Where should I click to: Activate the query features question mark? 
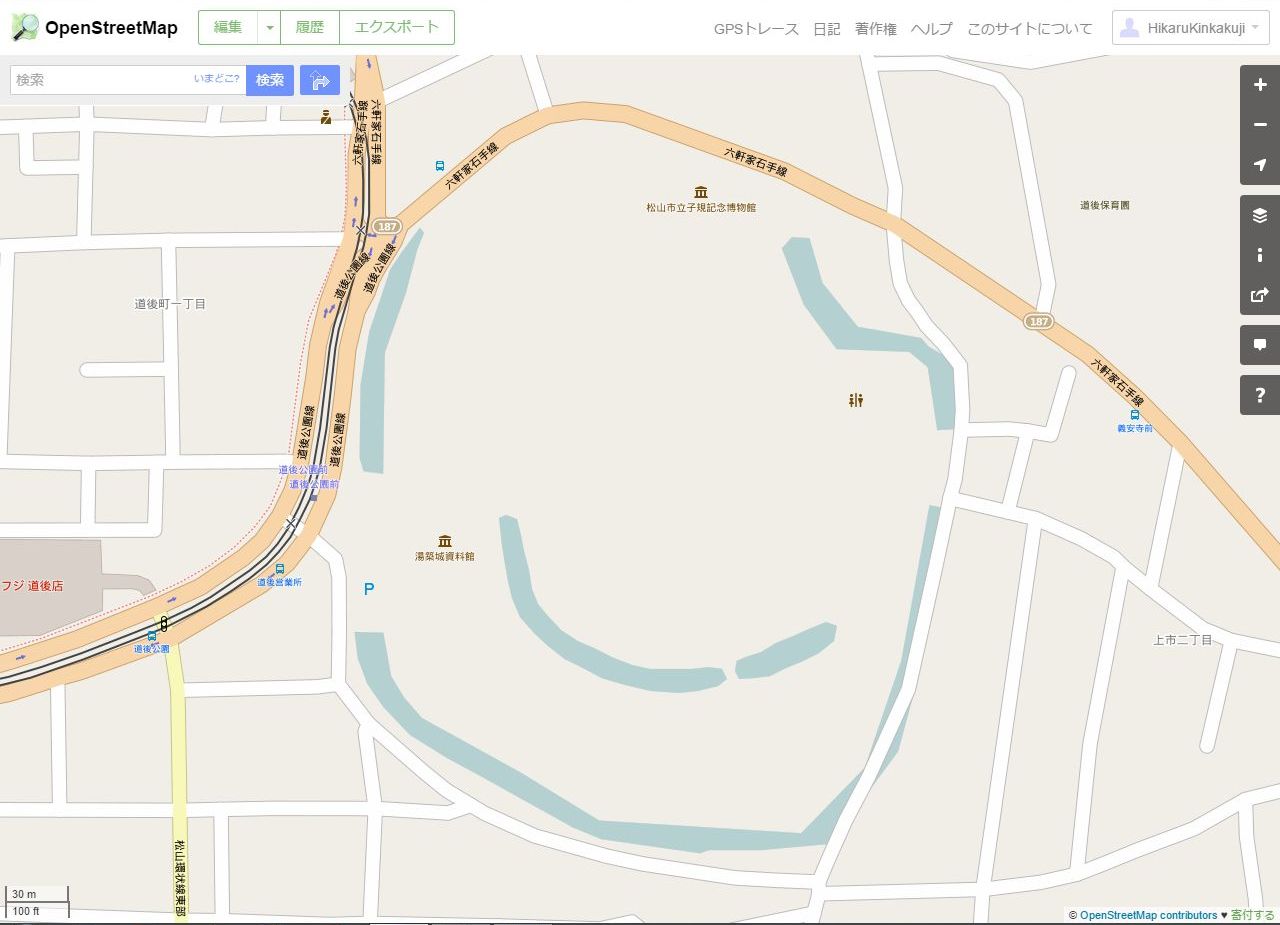point(1260,395)
